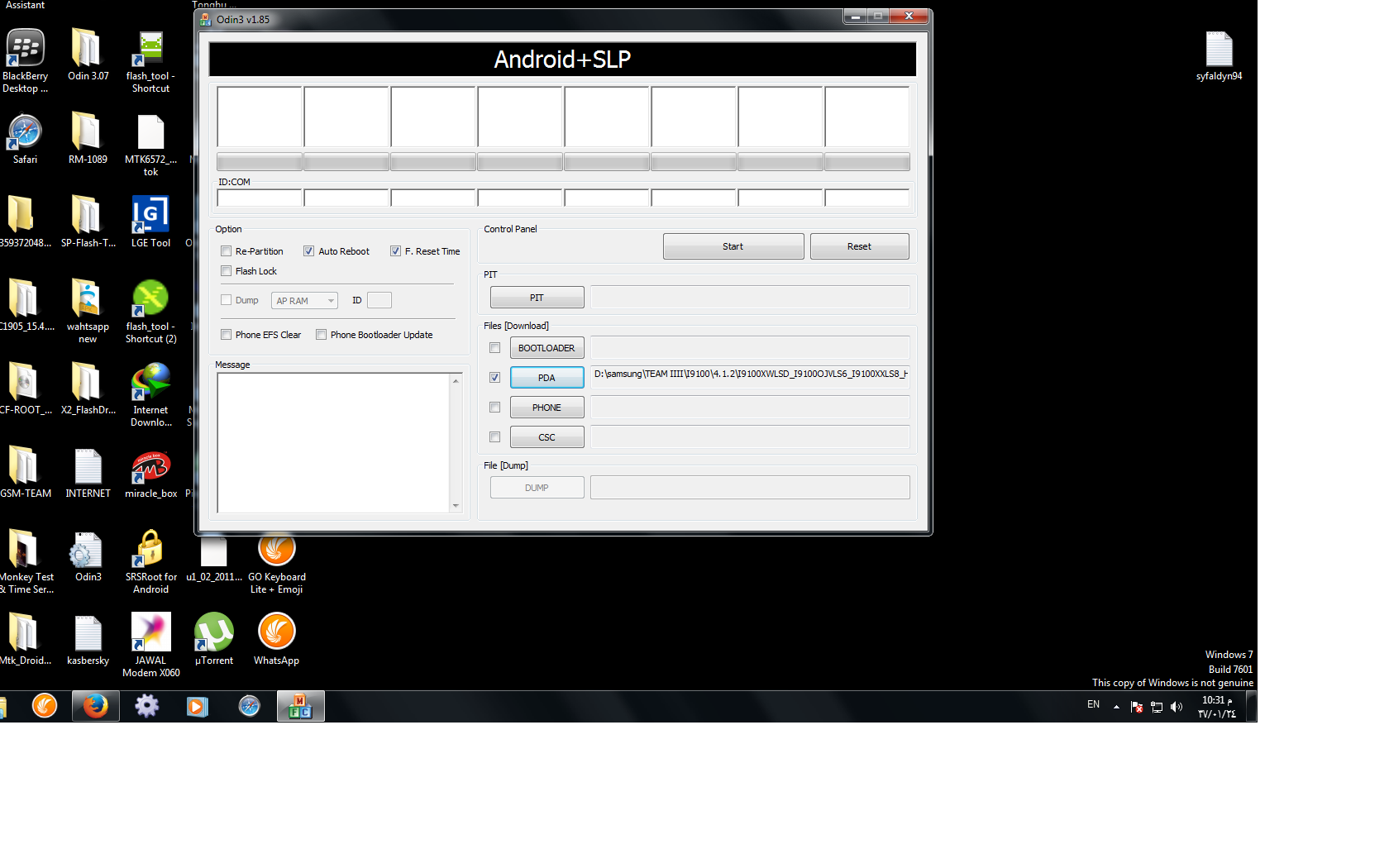Viewport: 1389px width, 868px height.
Task: Click the CSC file button
Action: click(x=547, y=437)
